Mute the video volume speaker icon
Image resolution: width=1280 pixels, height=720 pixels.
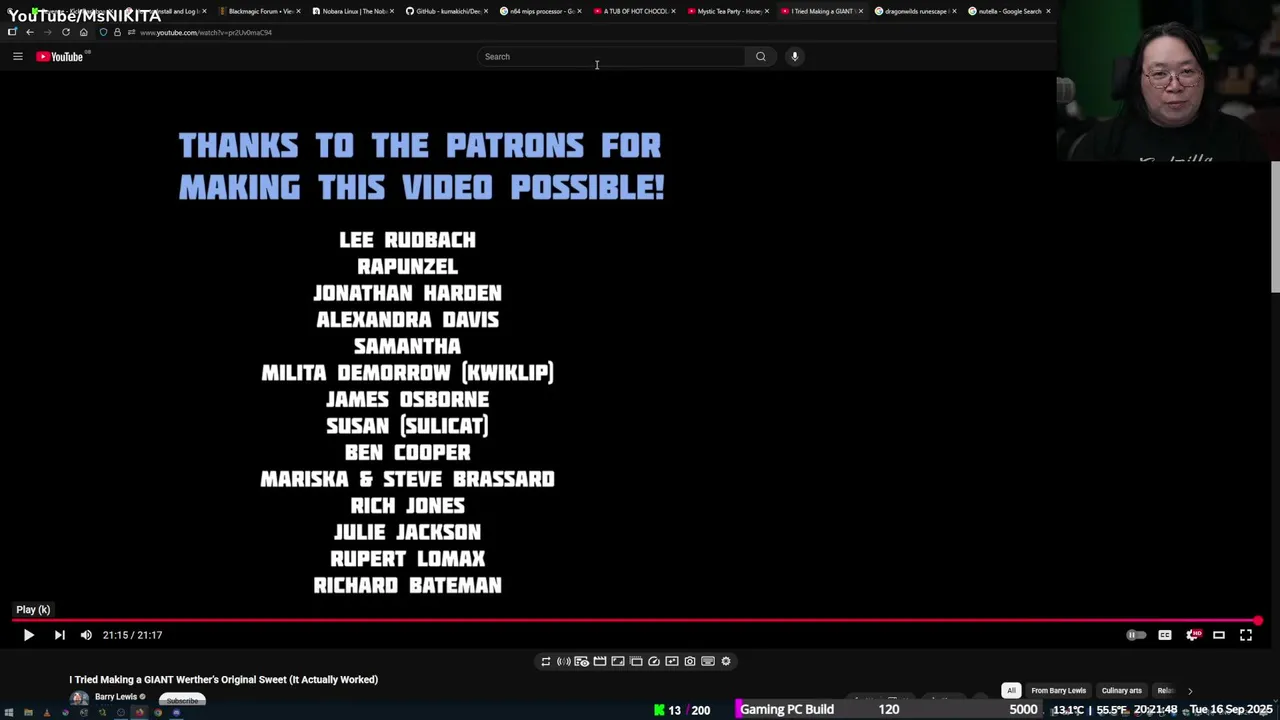(x=86, y=635)
